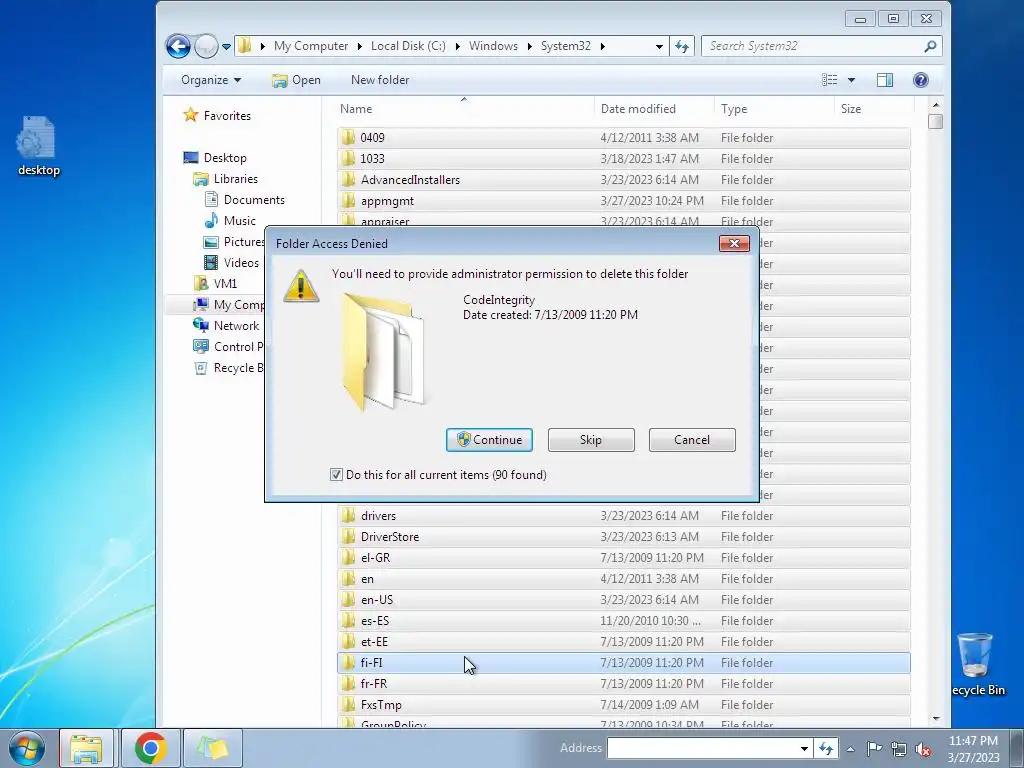The width and height of the screenshot is (1024, 768).
Task: Click the Back navigation arrow in Explorer
Action: click(178, 46)
